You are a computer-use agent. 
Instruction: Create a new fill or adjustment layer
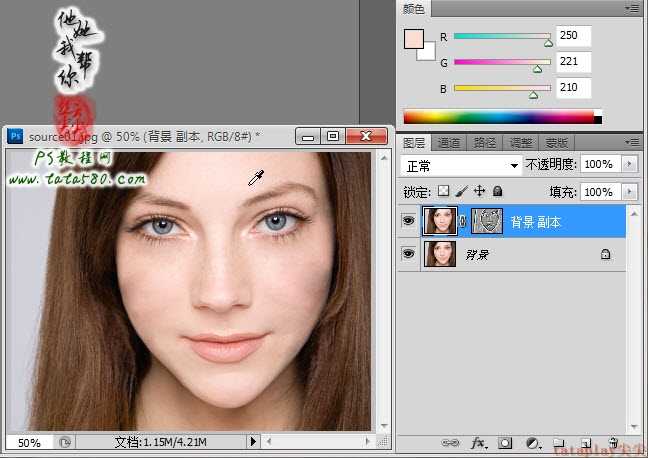click(x=534, y=444)
